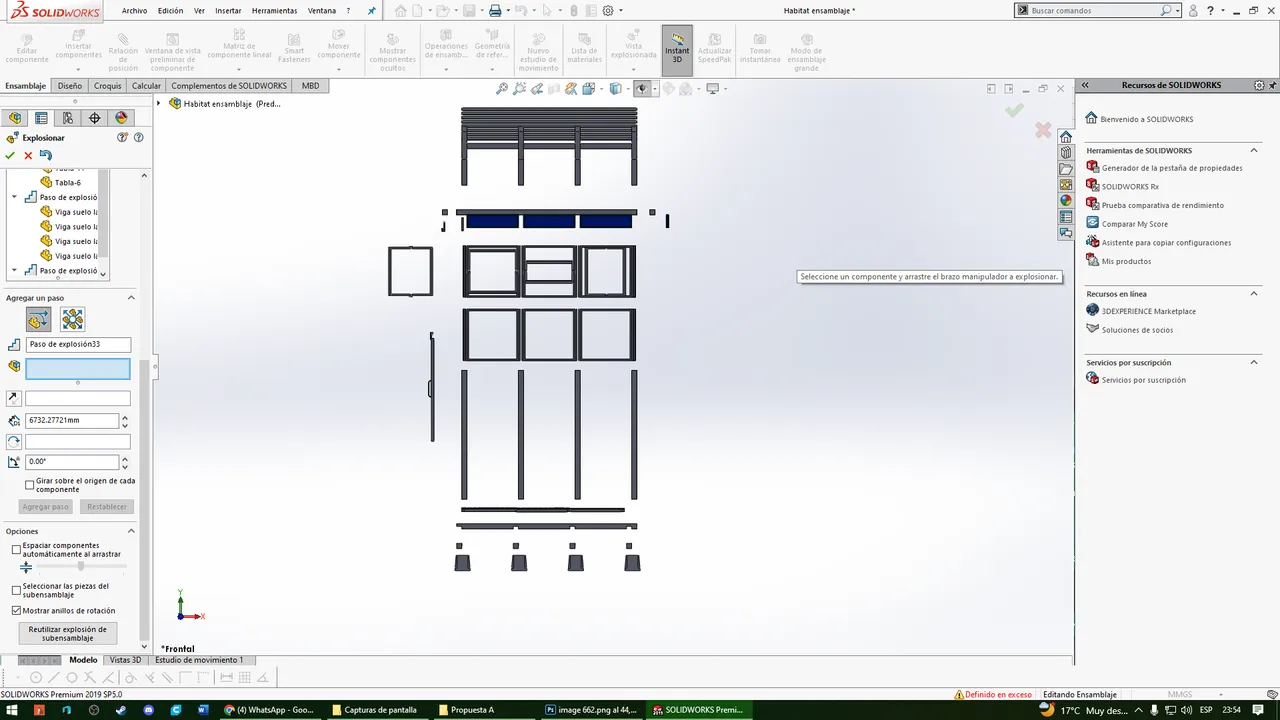
Task: Collapse Recursos en línea section
Action: [x=1254, y=293]
